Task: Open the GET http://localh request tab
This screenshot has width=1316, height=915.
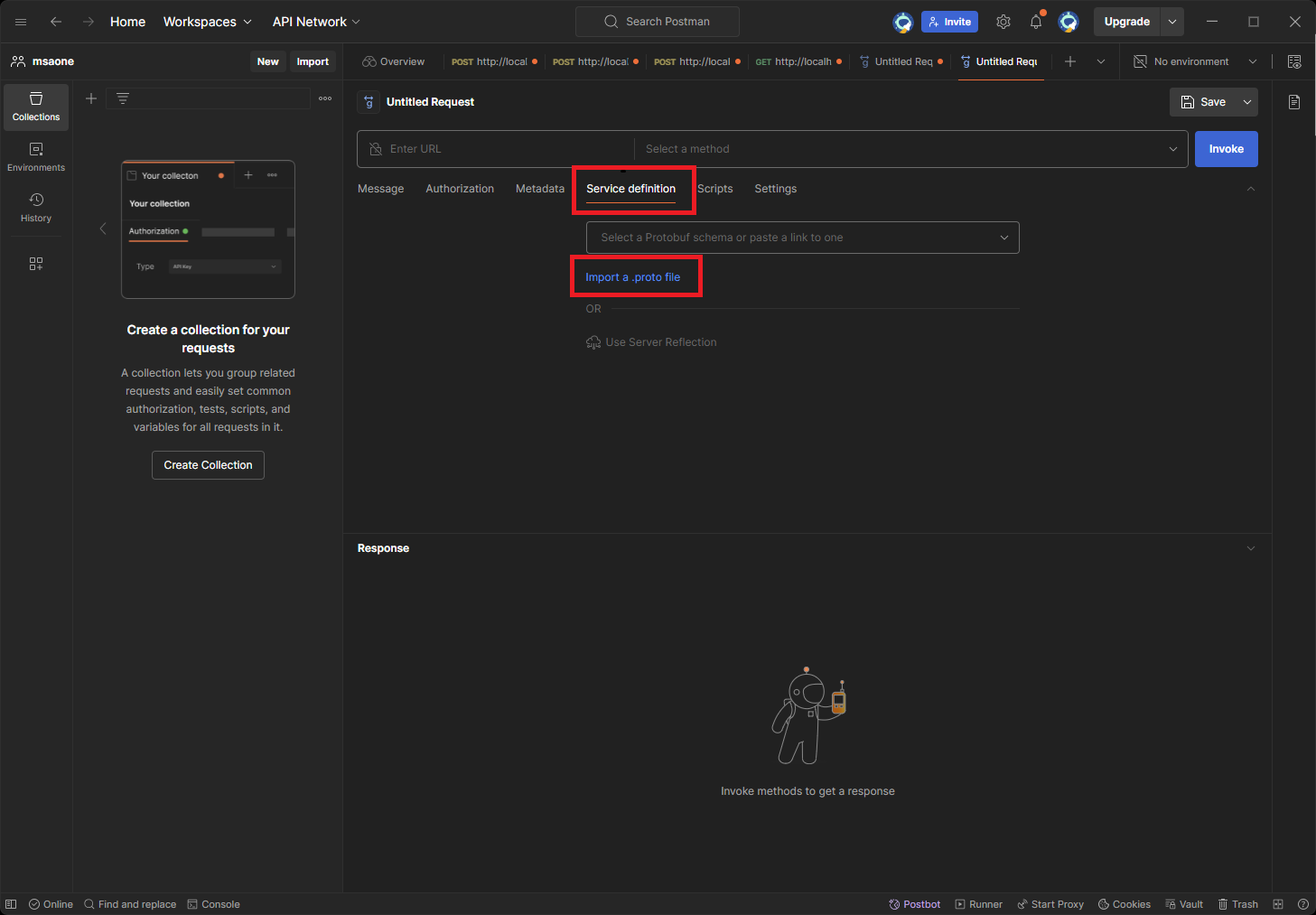Action: pos(798,61)
